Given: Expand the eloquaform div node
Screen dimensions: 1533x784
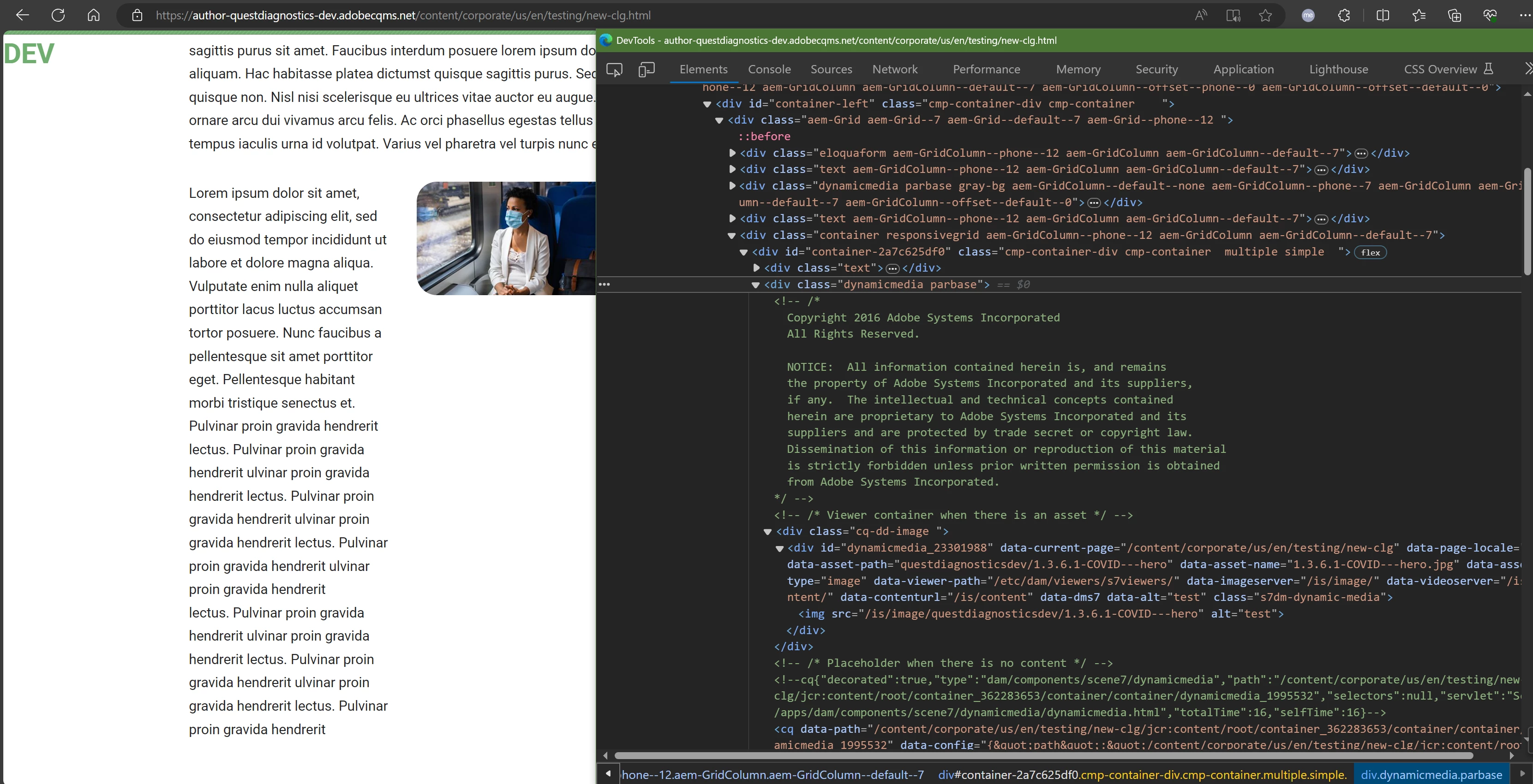Looking at the screenshot, I should [732, 153].
